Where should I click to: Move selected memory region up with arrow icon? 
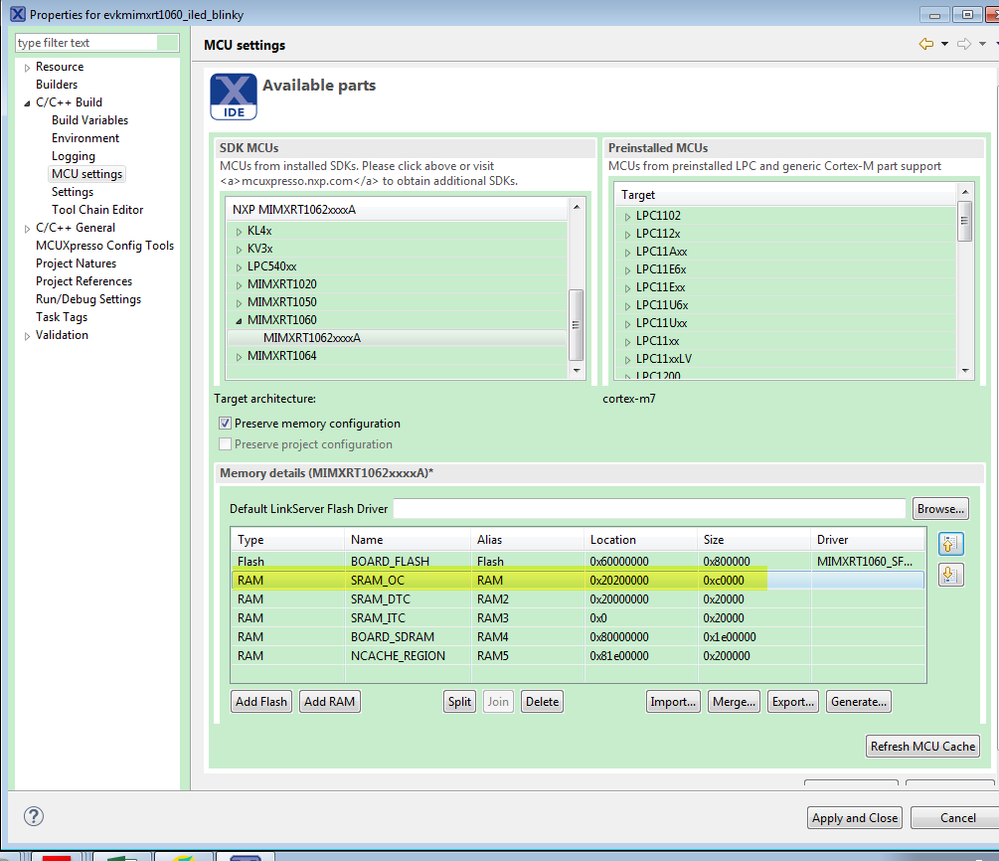coord(950,544)
